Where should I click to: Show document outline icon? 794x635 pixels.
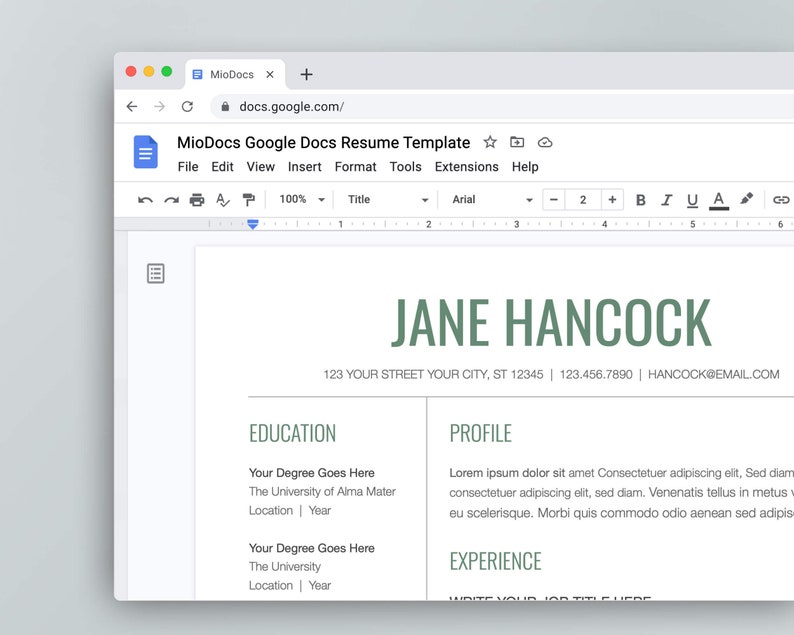pyautogui.click(x=155, y=273)
